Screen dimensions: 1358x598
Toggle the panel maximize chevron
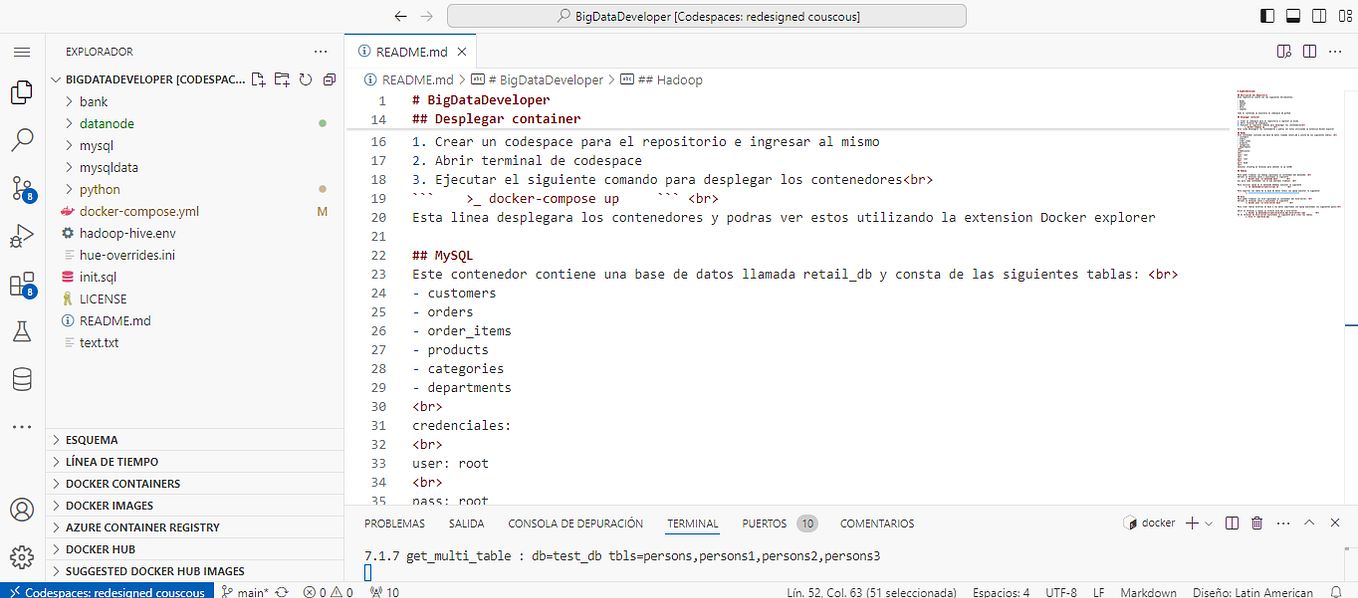pyautogui.click(x=1309, y=522)
